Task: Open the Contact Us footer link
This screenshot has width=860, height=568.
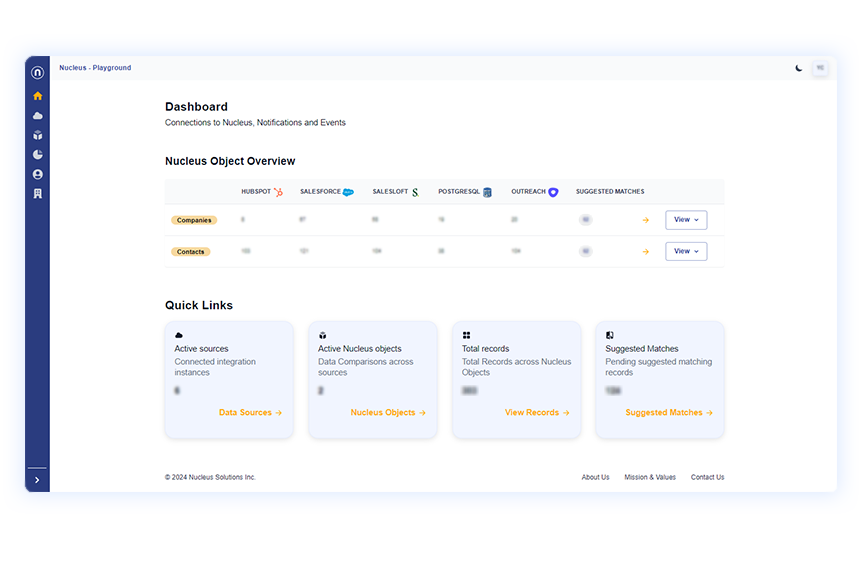Action: [708, 477]
